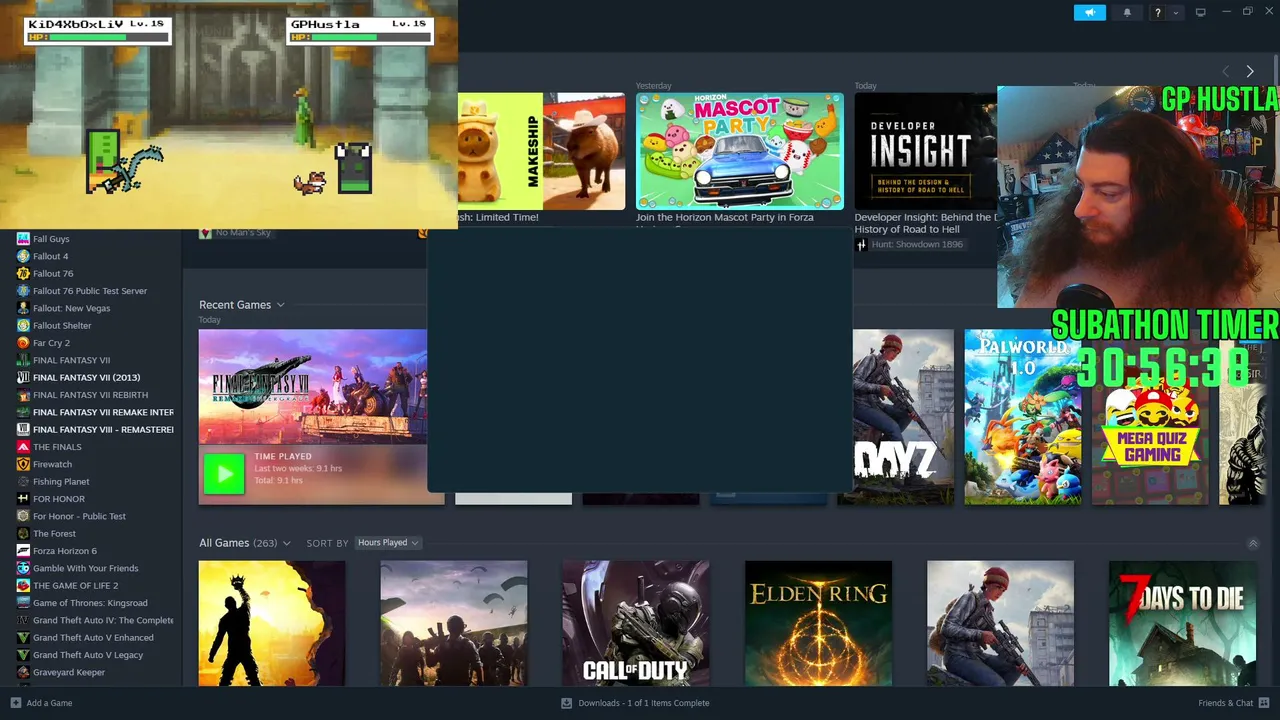This screenshot has height=720, width=1280.
Task: Open DayZ cover in Recent Games
Action: 903,417
